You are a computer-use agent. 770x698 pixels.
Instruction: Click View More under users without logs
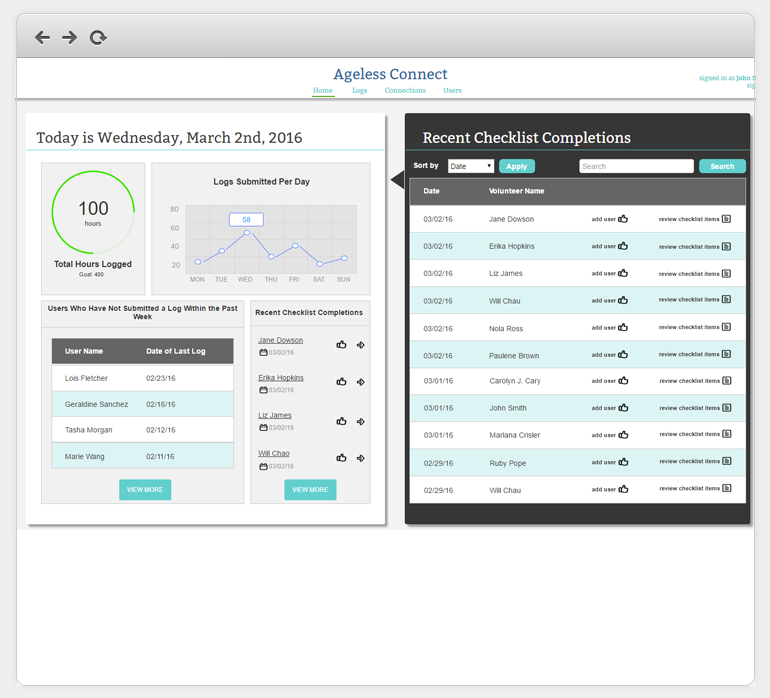pyautogui.click(x=145, y=490)
